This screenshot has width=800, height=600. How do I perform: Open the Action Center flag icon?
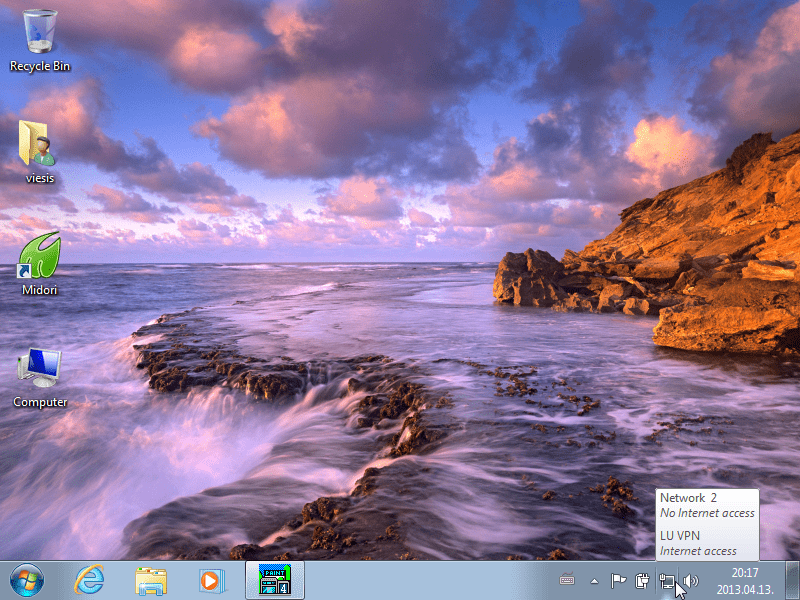(618, 580)
